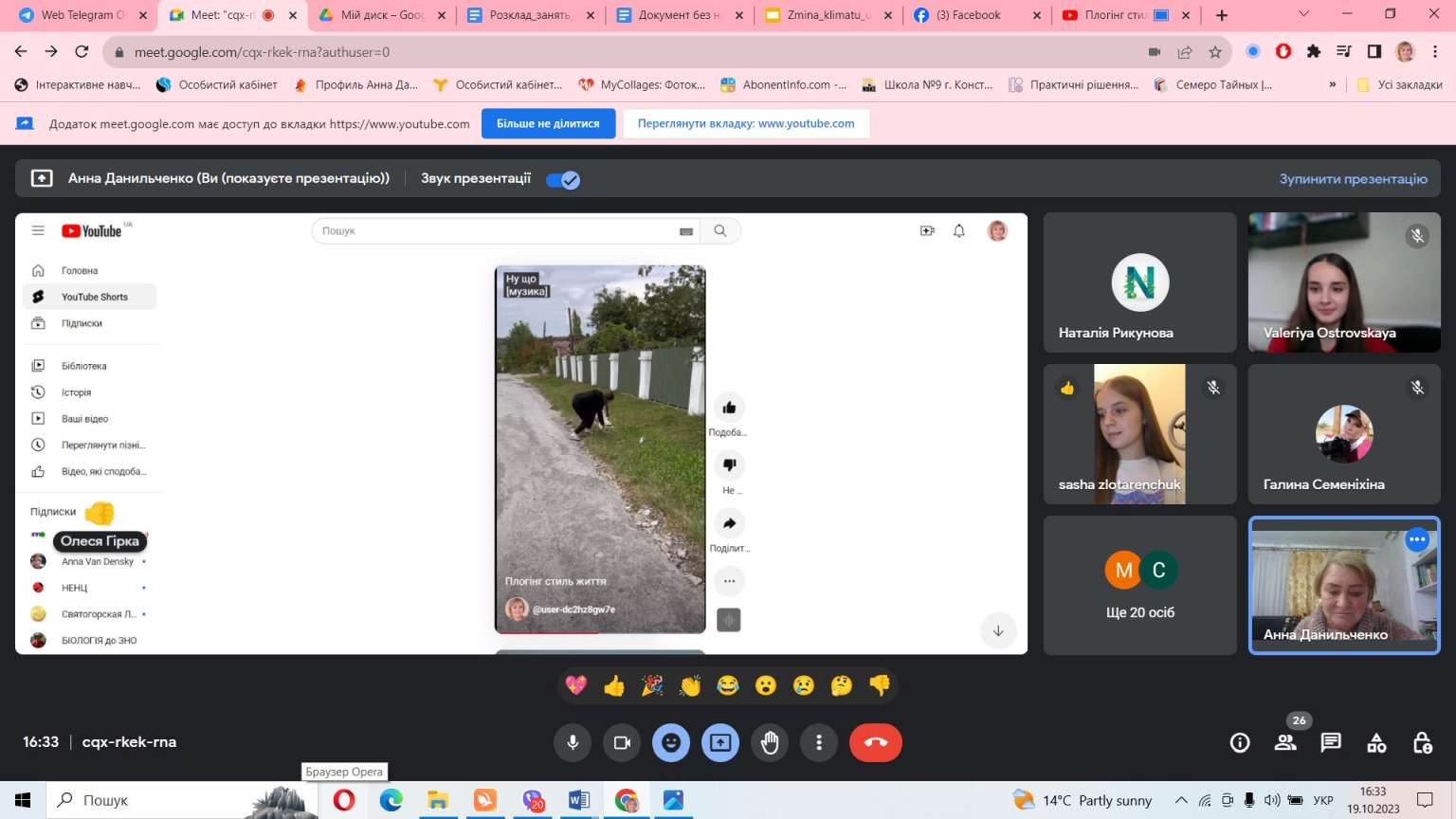
Task: Click Переглянути вкладку youtube link
Action: (x=746, y=123)
